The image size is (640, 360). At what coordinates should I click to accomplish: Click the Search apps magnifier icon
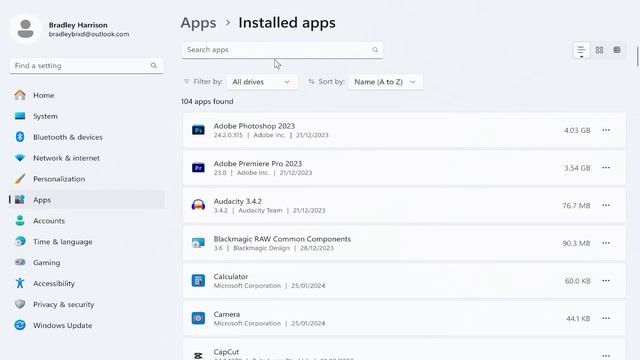[x=375, y=50]
